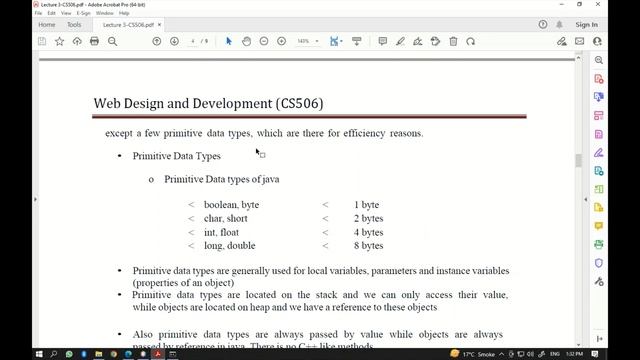Open the notifications bell
Viewport: 640px width, 360px height.
click(559, 24)
